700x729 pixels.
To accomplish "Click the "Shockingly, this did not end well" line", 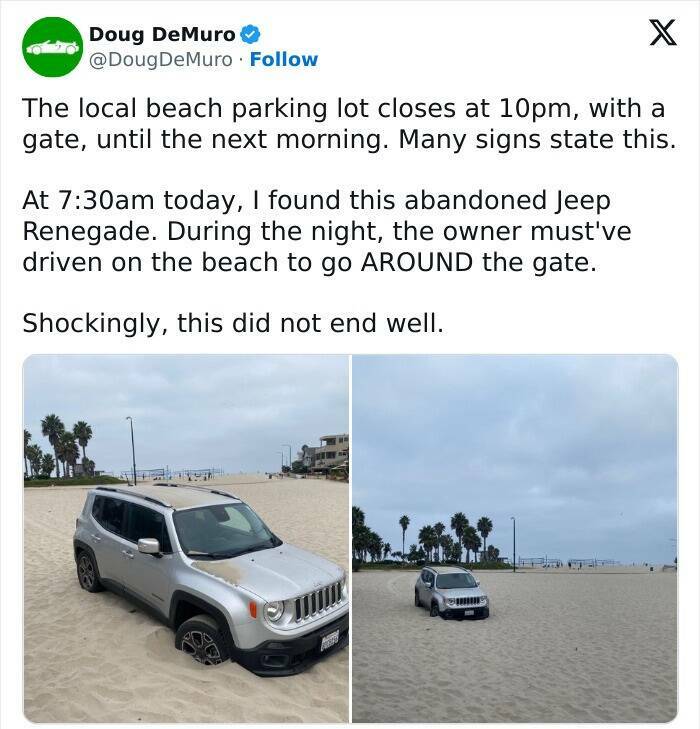I will coord(232,323).
